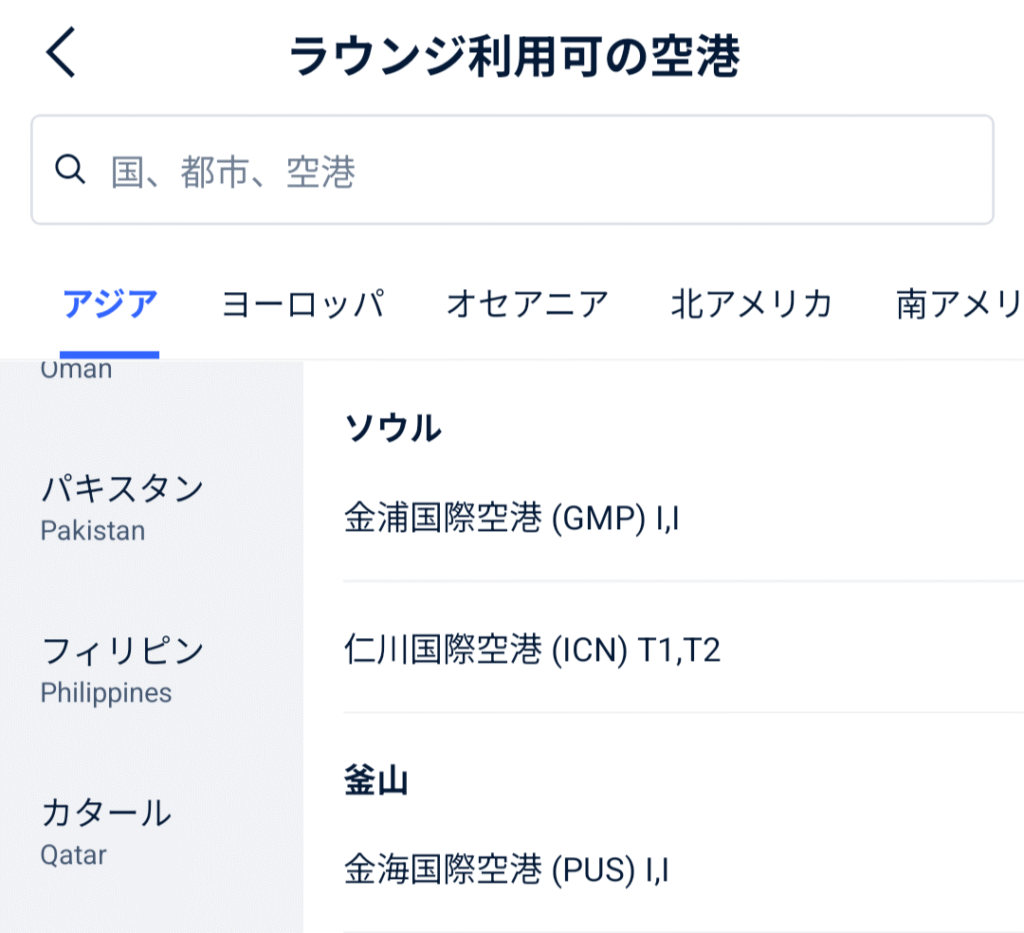Viewport: 1024px width, 933px height.
Task: Switch to the ヨーロッパ tab
Action: pyautogui.click(x=303, y=303)
